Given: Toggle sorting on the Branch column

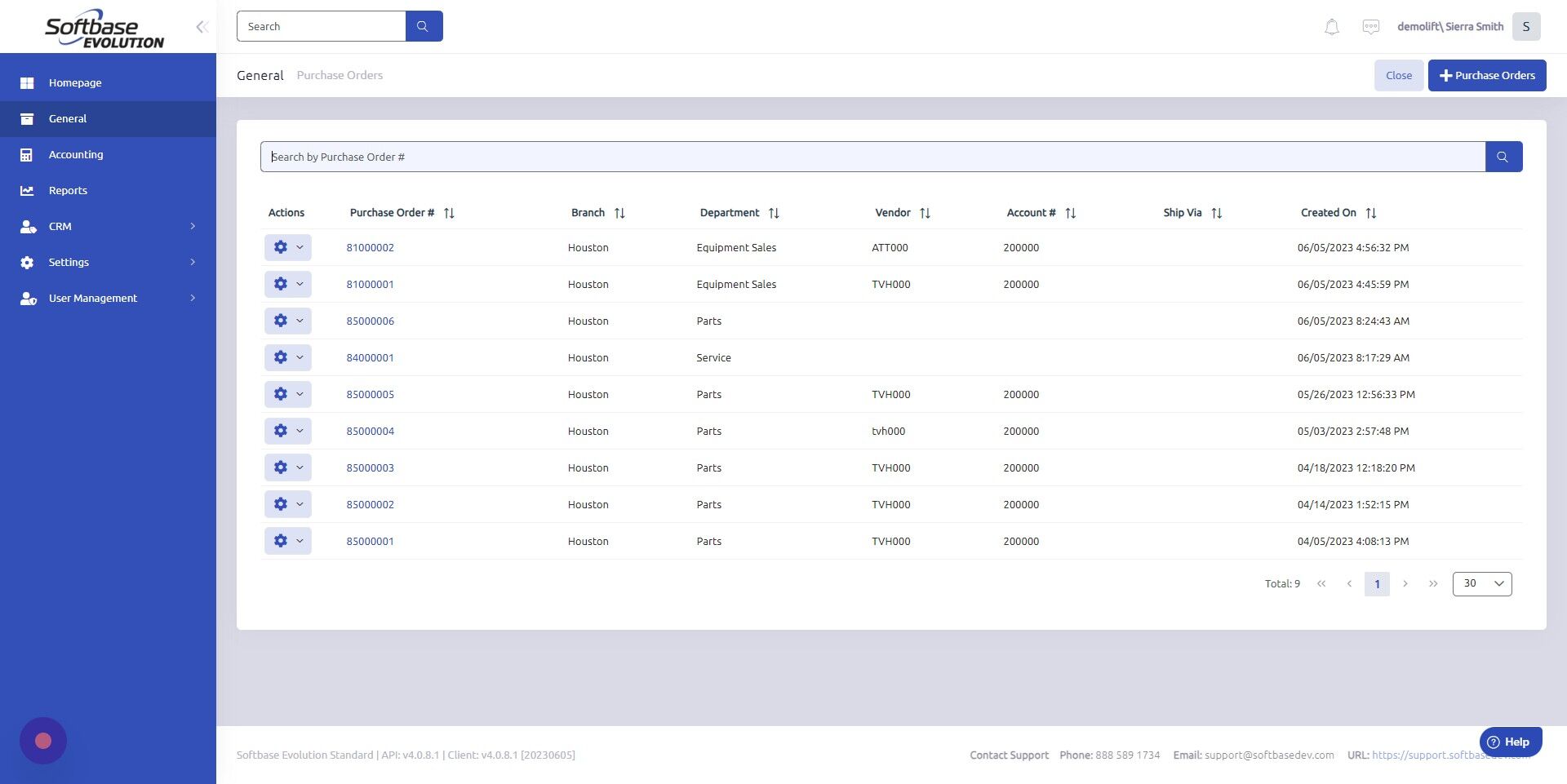Looking at the screenshot, I should (620, 212).
